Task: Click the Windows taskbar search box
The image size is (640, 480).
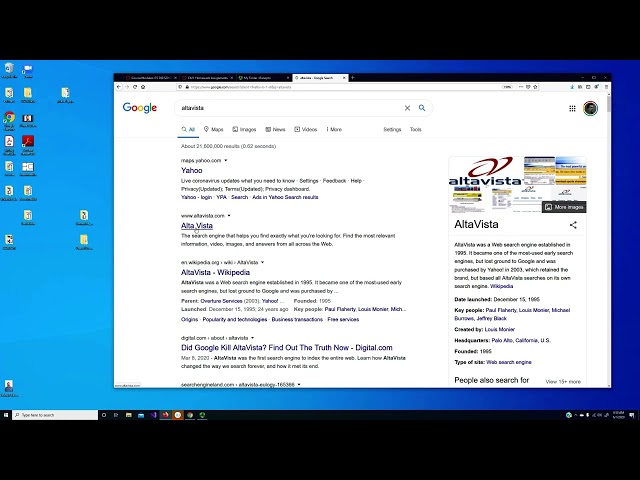Action: coord(55,415)
